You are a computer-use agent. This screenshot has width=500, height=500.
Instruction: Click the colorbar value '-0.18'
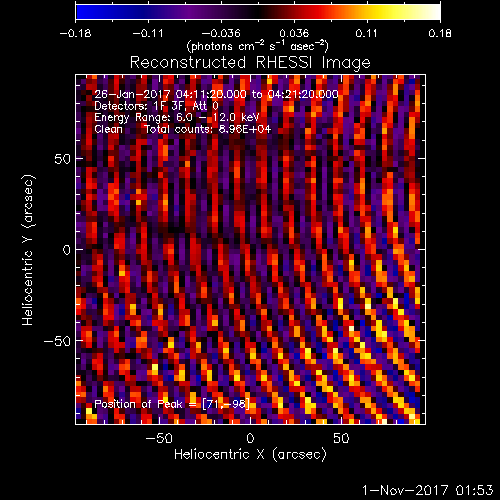click(75, 33)
